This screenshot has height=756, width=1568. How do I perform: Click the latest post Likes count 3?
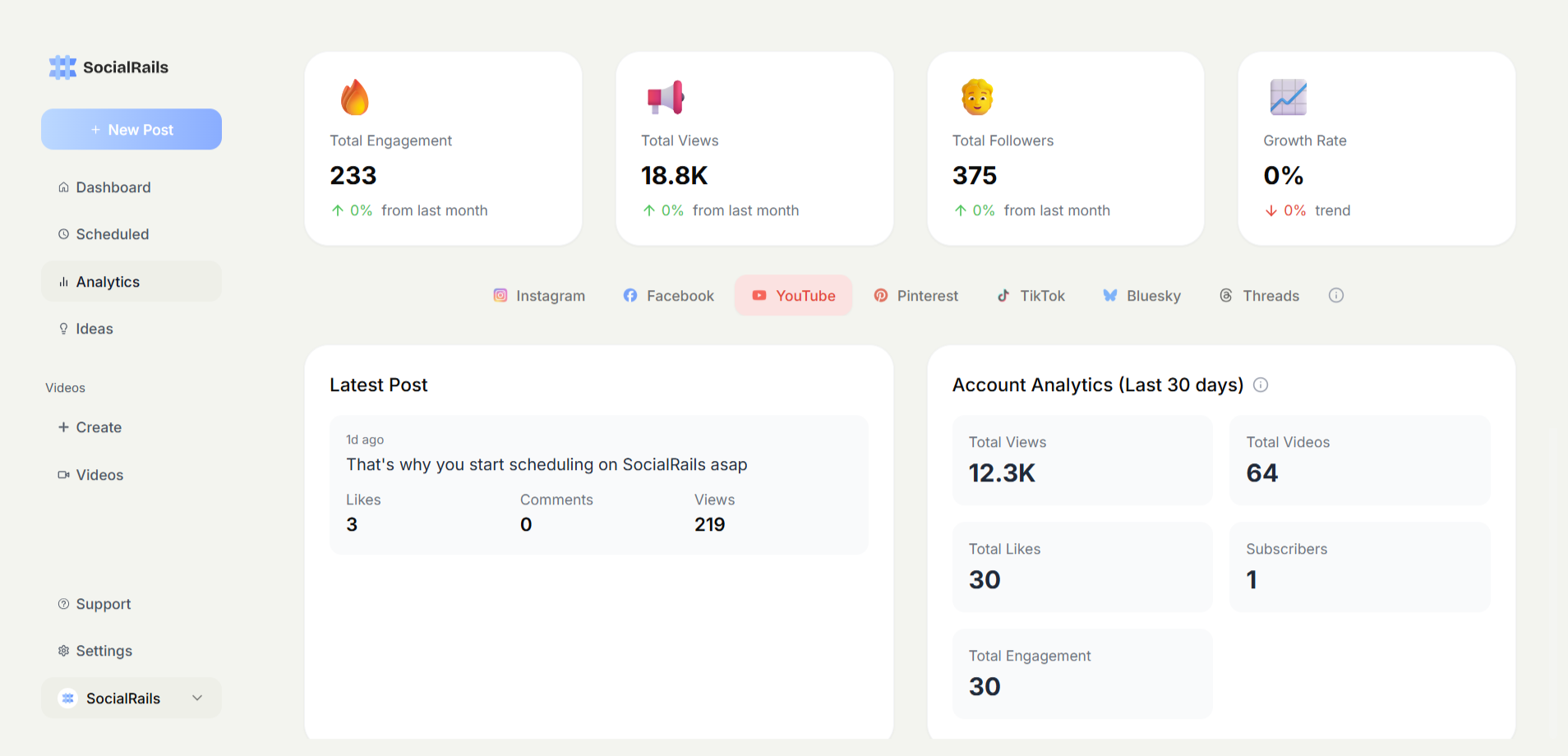[352, 524]
